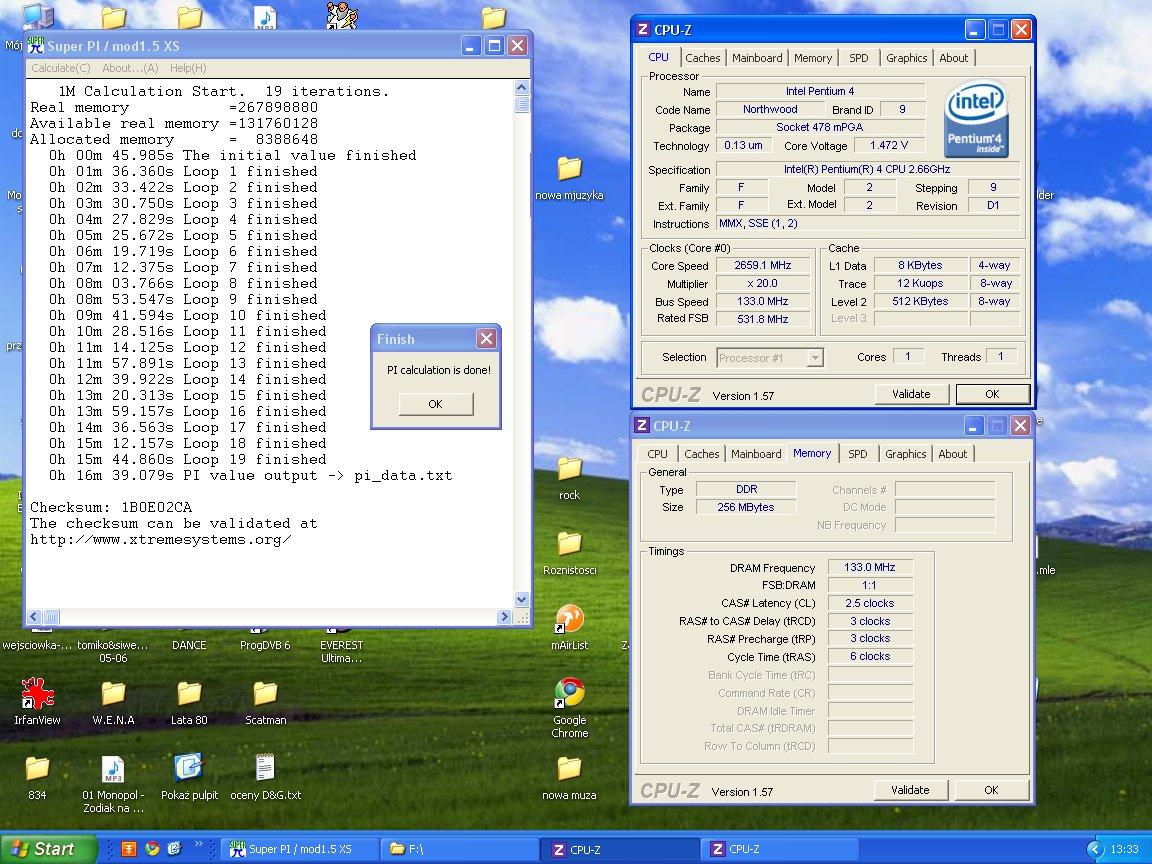Screen dimensions: 1152x864
Task: Click OK in upper CPU-Z window
Action: click(993, 394)
